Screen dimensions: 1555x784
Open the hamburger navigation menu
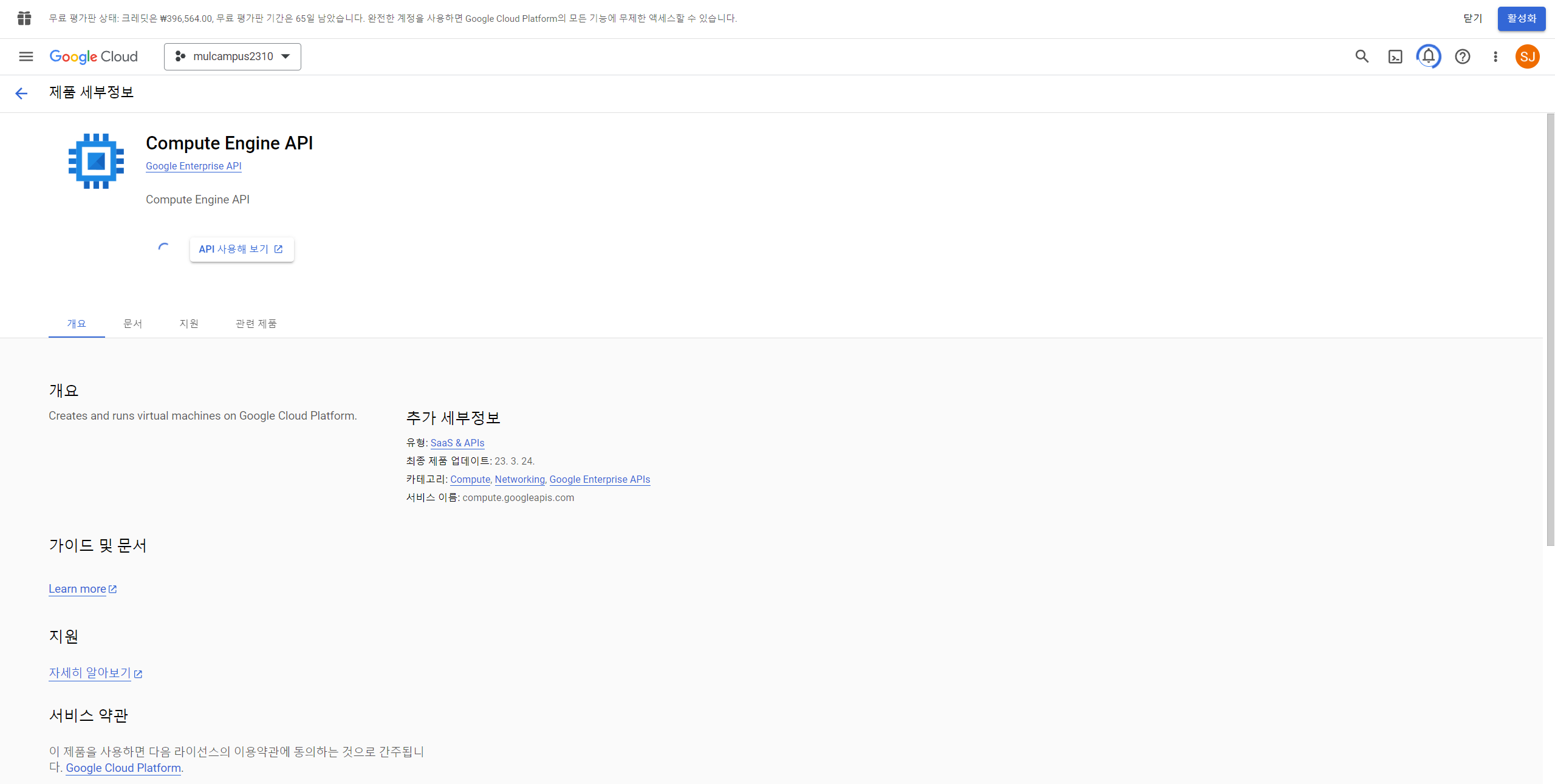pyautogui.click(x=26, y=56)
